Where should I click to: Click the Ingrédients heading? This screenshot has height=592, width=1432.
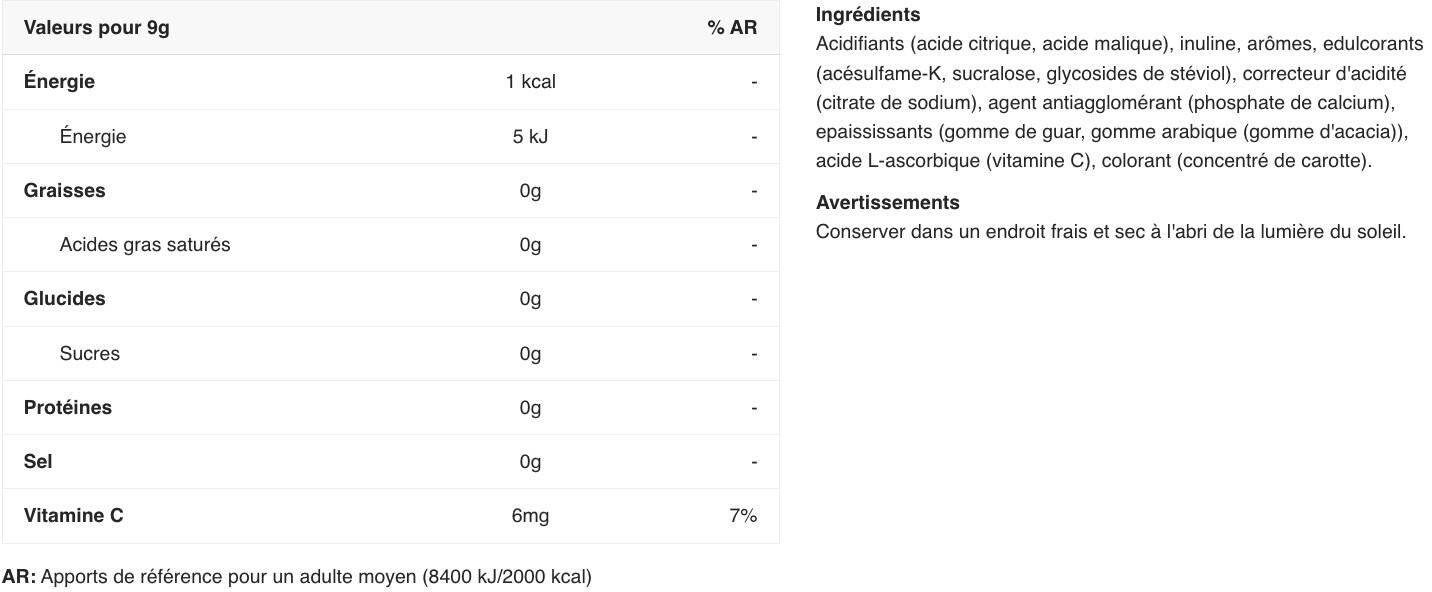click(868, 15)
